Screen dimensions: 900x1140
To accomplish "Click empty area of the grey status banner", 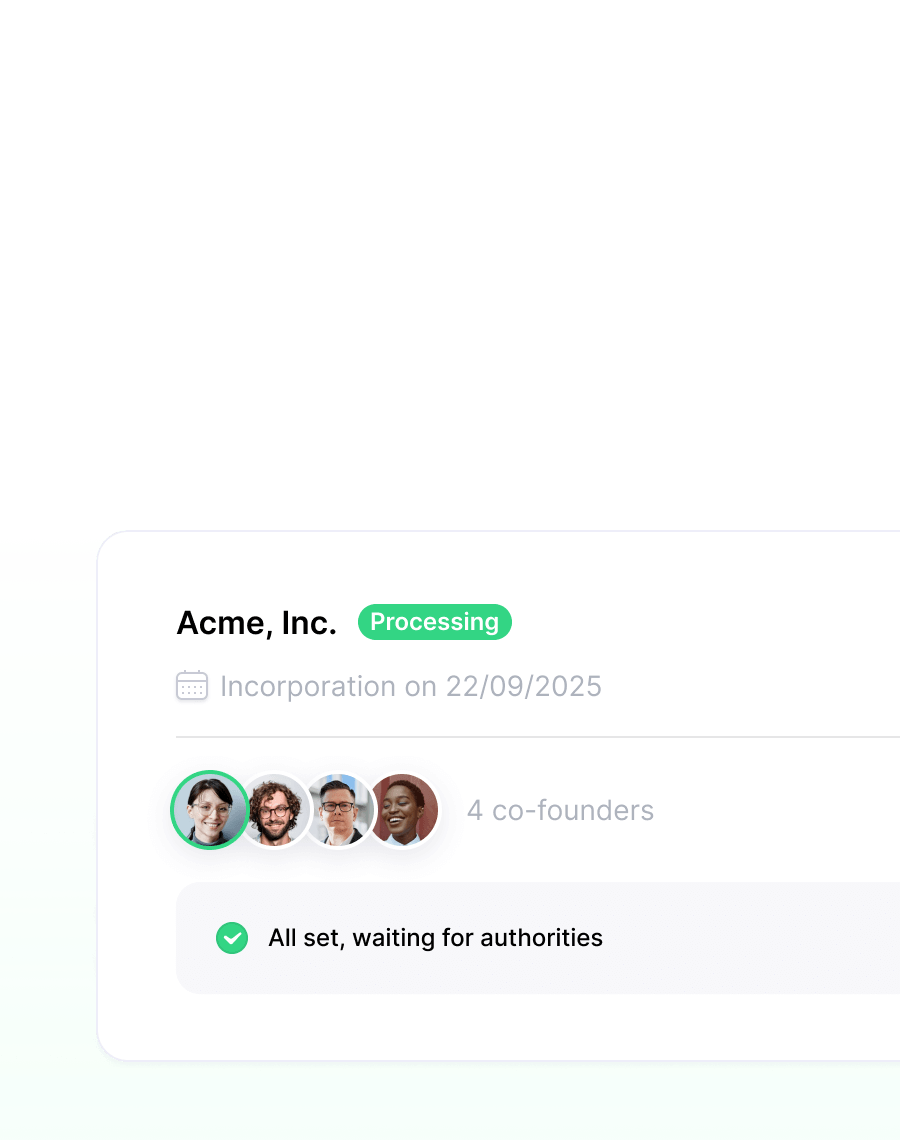I will 749,938.
